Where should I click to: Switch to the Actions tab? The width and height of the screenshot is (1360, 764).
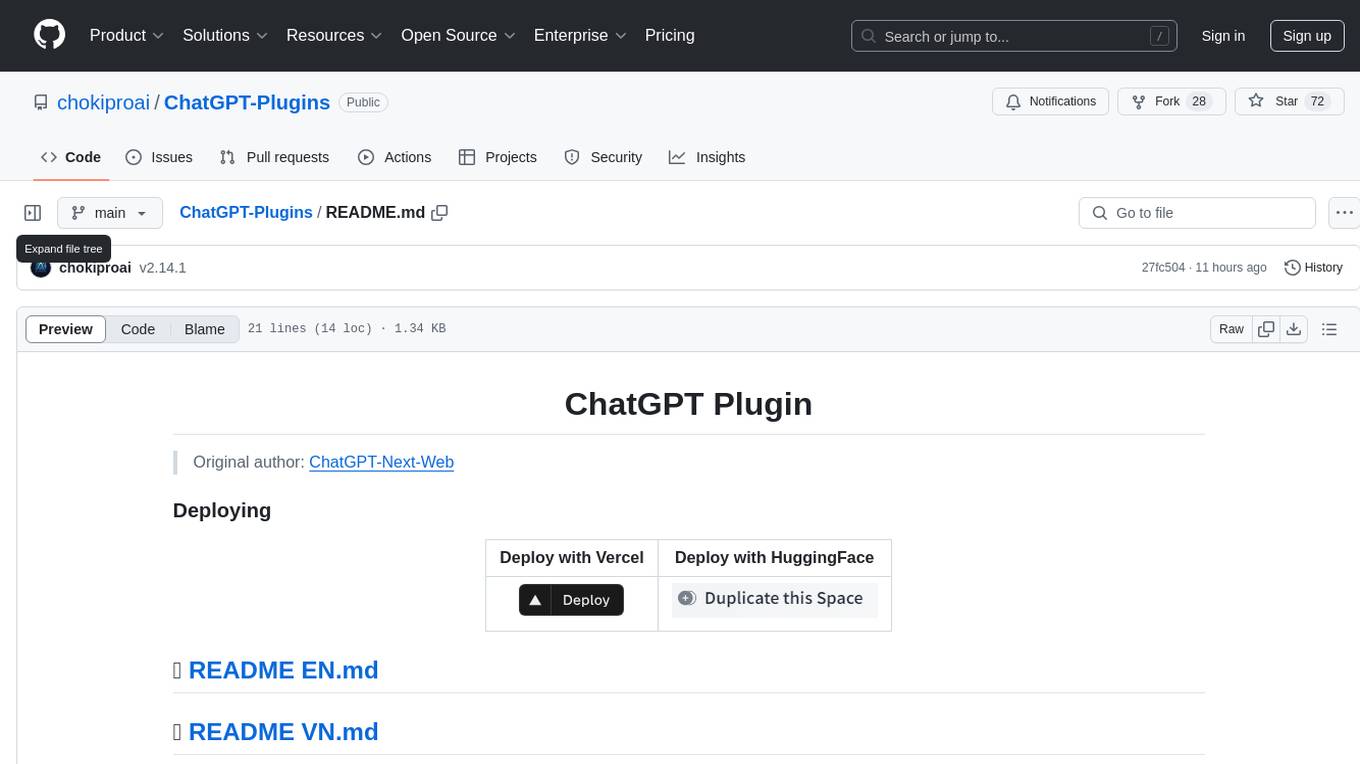(x=394, y=157)
